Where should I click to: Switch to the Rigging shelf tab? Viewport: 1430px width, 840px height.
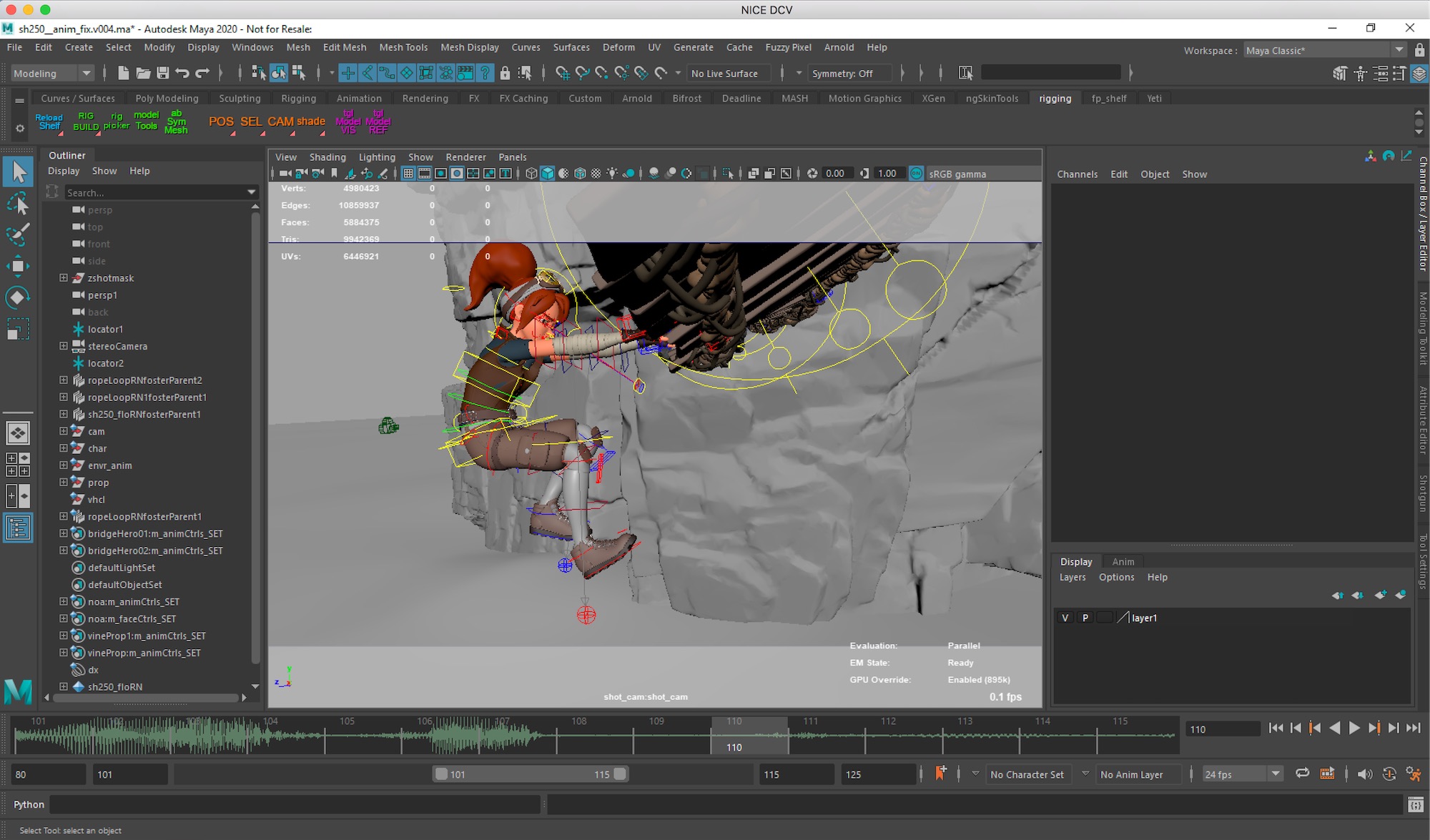click(298, 98)
